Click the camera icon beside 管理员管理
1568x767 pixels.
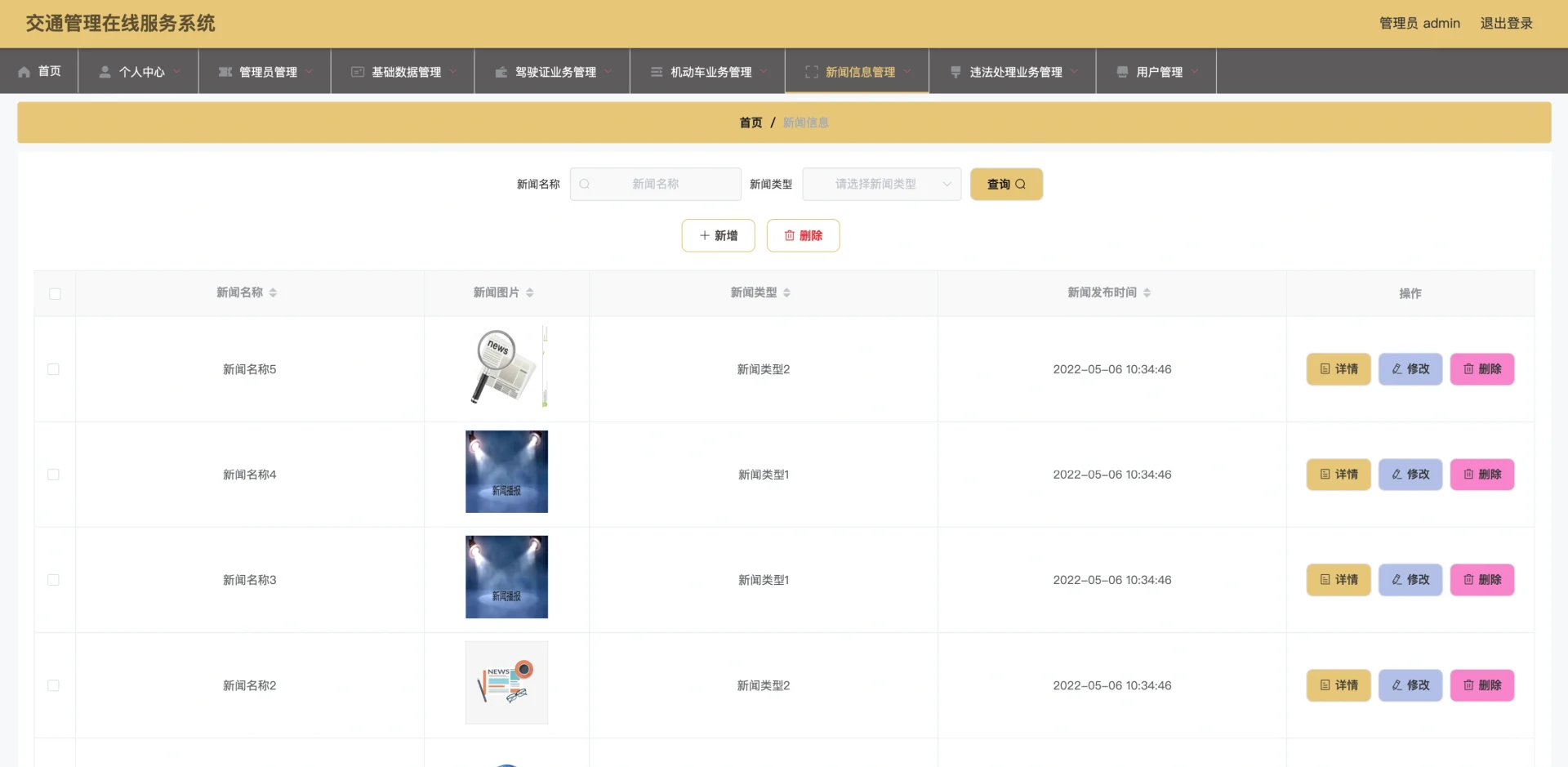(225, 72)
